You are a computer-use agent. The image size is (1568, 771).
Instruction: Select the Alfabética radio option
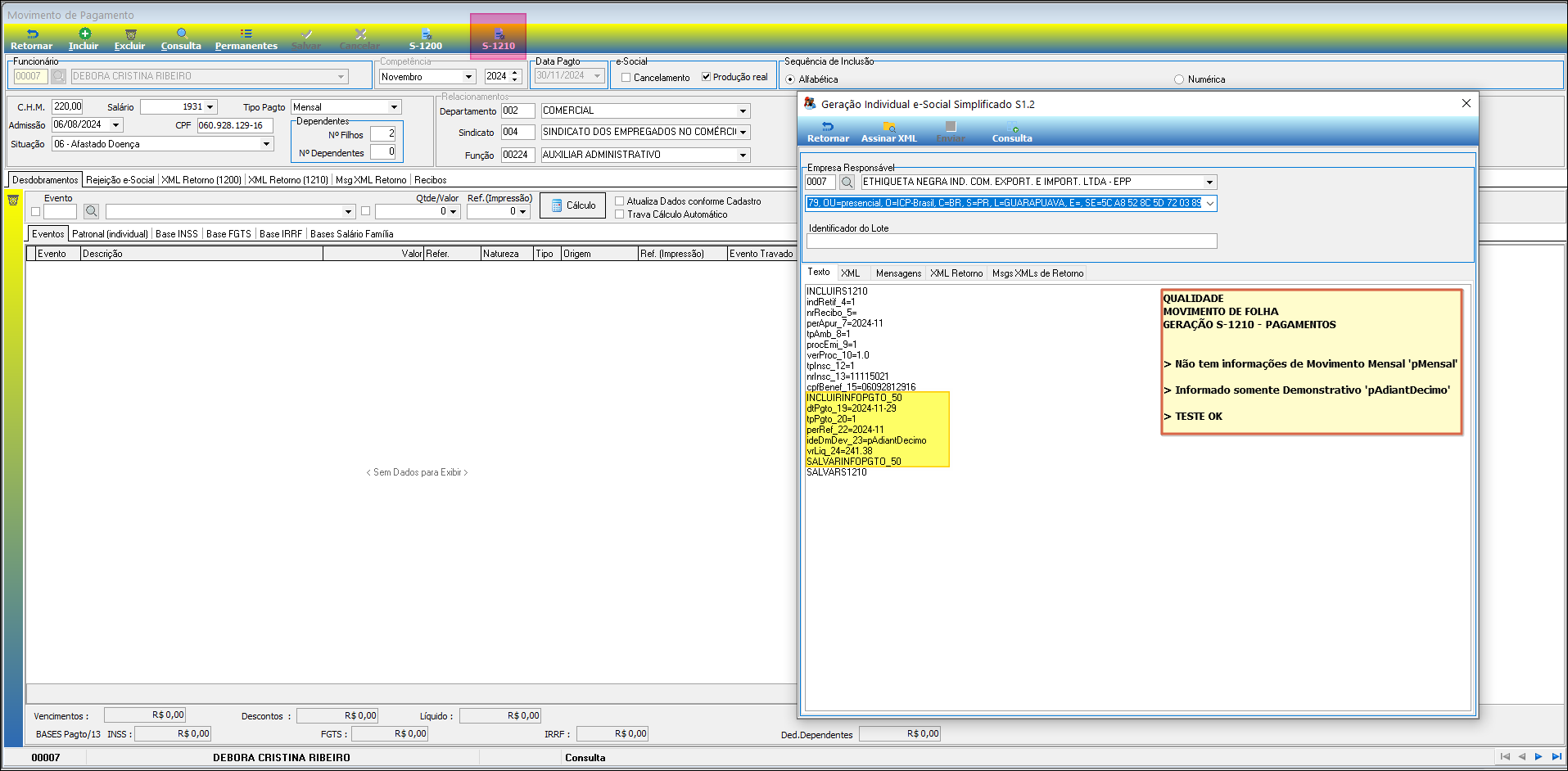click(x=790, y=79)
